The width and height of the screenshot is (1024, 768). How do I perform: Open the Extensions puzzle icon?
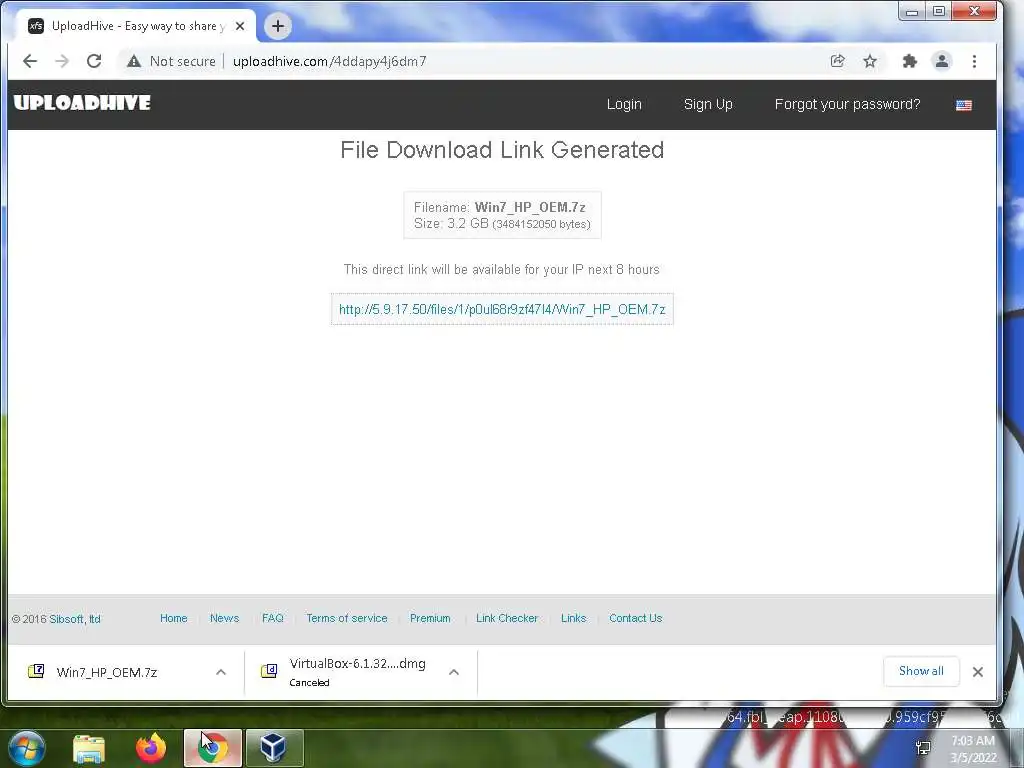tap(909, 61)
